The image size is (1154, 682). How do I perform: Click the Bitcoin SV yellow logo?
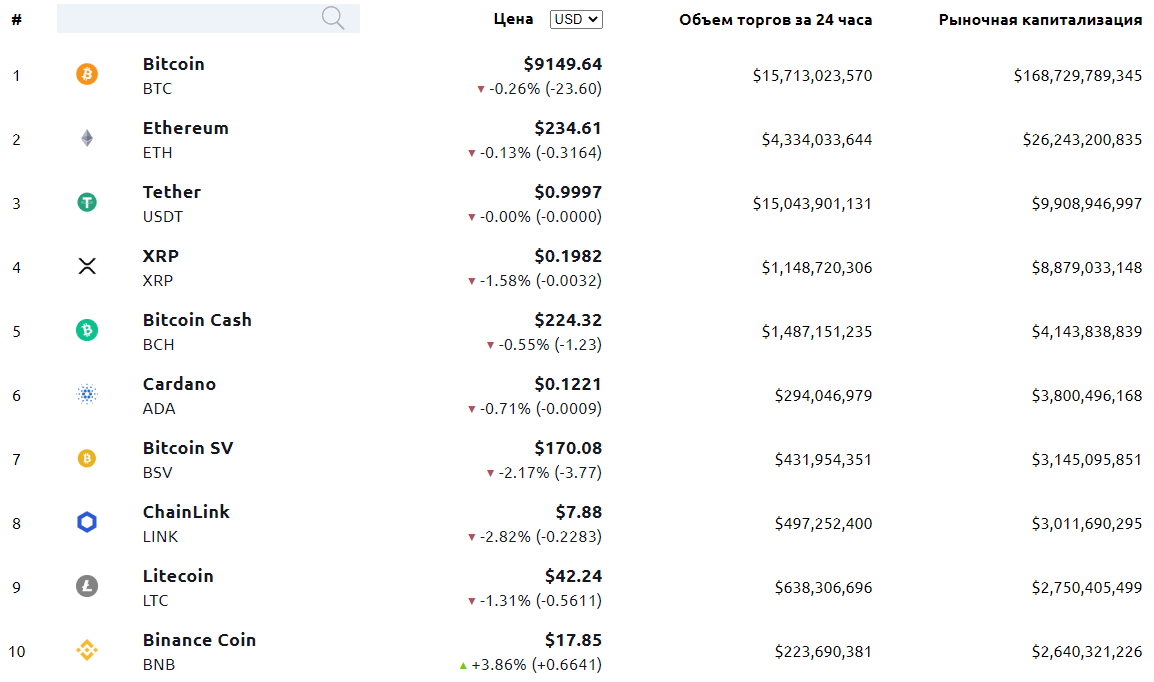(87, 458)
